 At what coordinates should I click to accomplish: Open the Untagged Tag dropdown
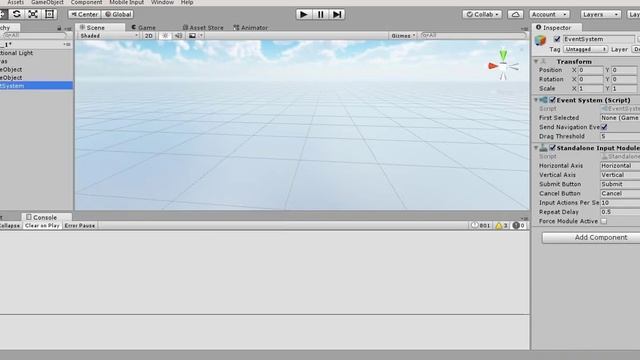pos(585,49)
